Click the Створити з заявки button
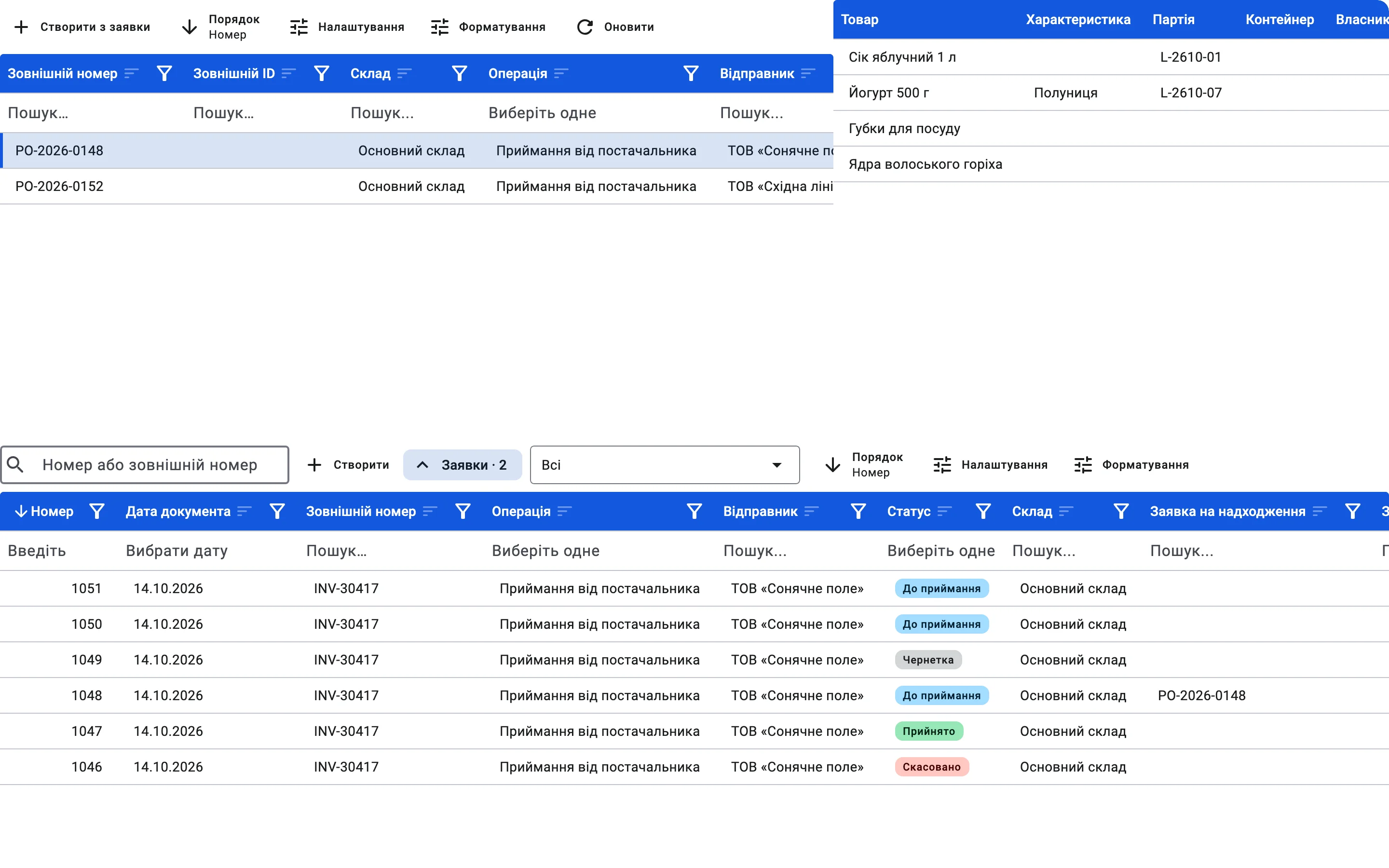 tap(82, 27)
